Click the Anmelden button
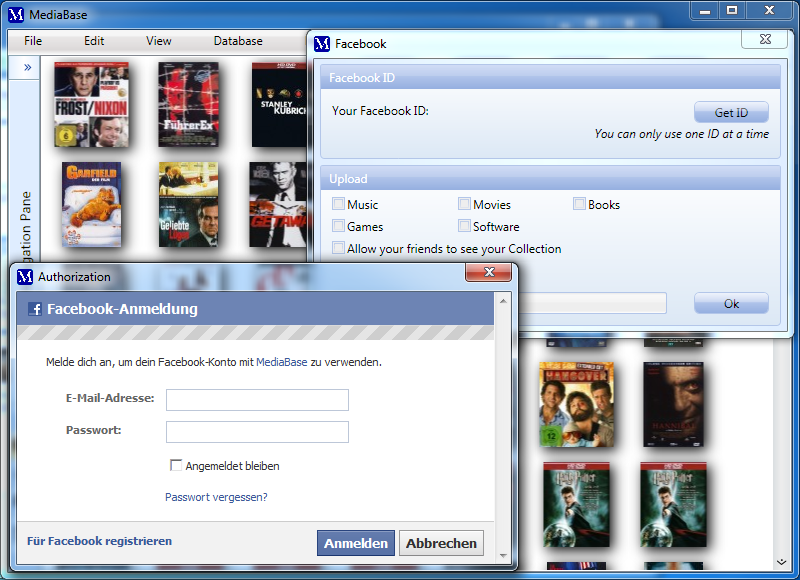This screenshot has height=580, width=800. click(x=356, y=543)
